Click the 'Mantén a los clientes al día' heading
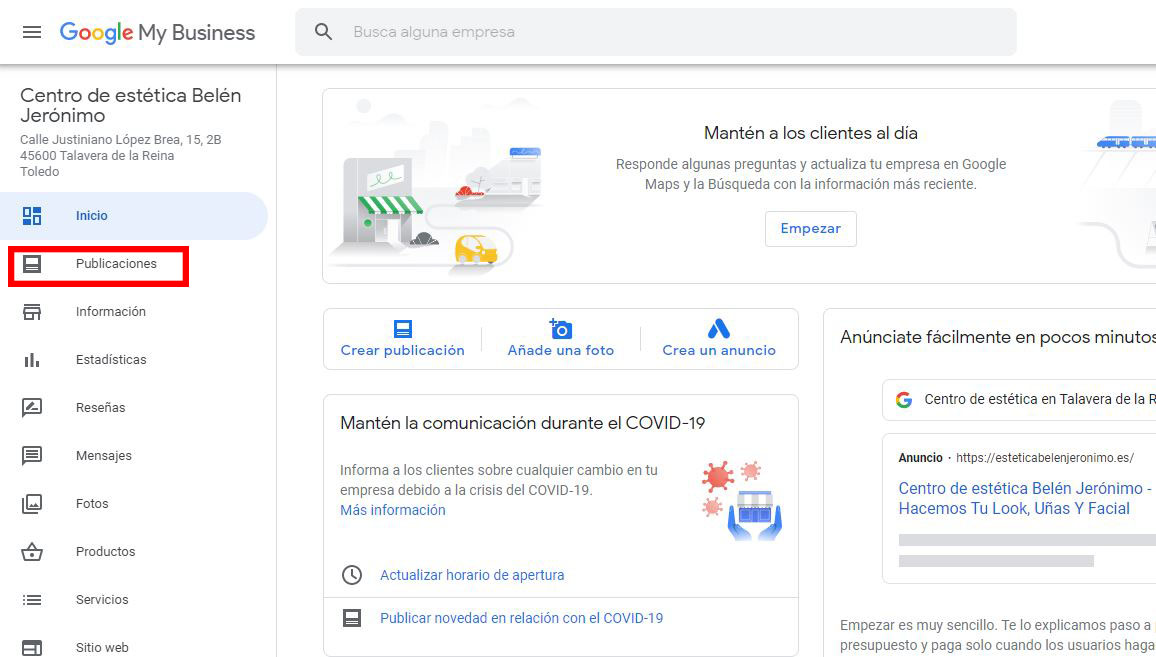1156x657 pixels. point(810,133)
